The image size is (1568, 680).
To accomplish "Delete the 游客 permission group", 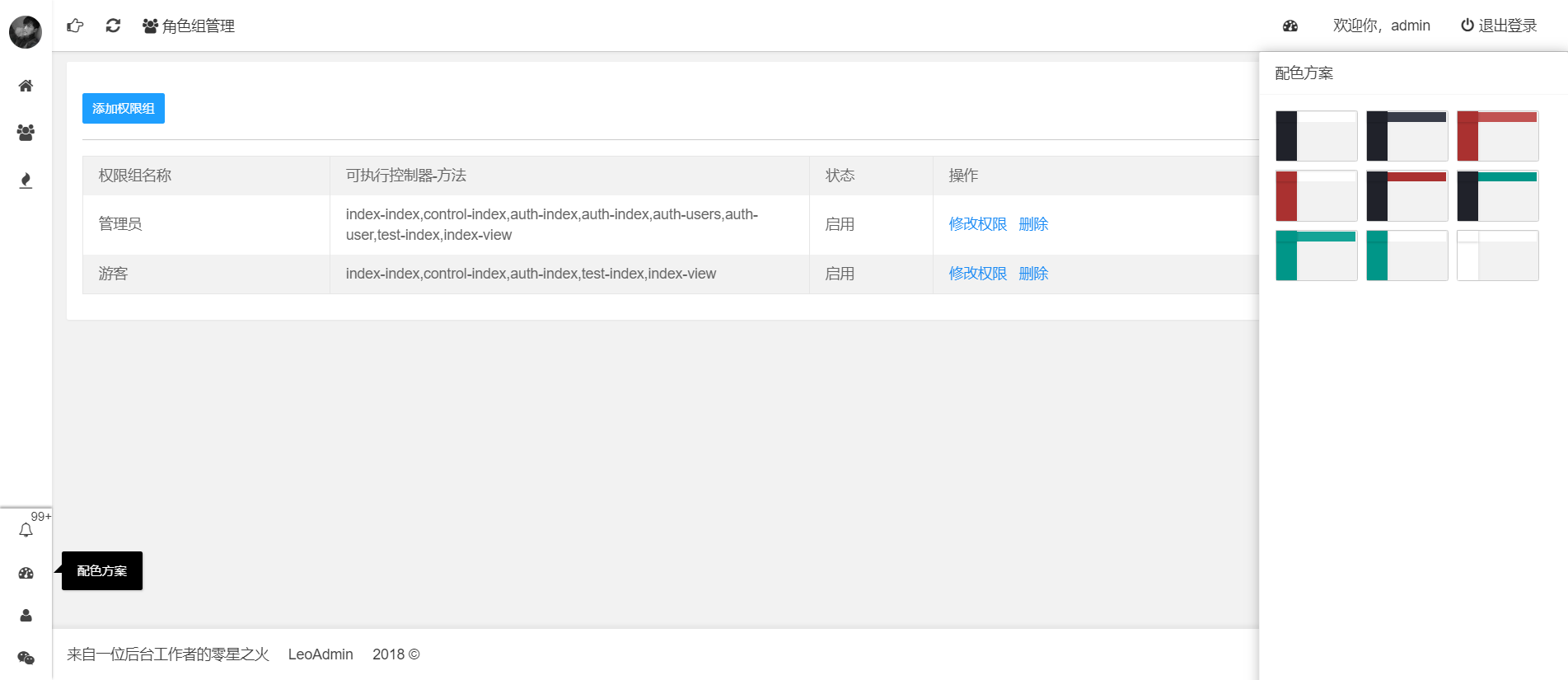I will click(1033, 274).
